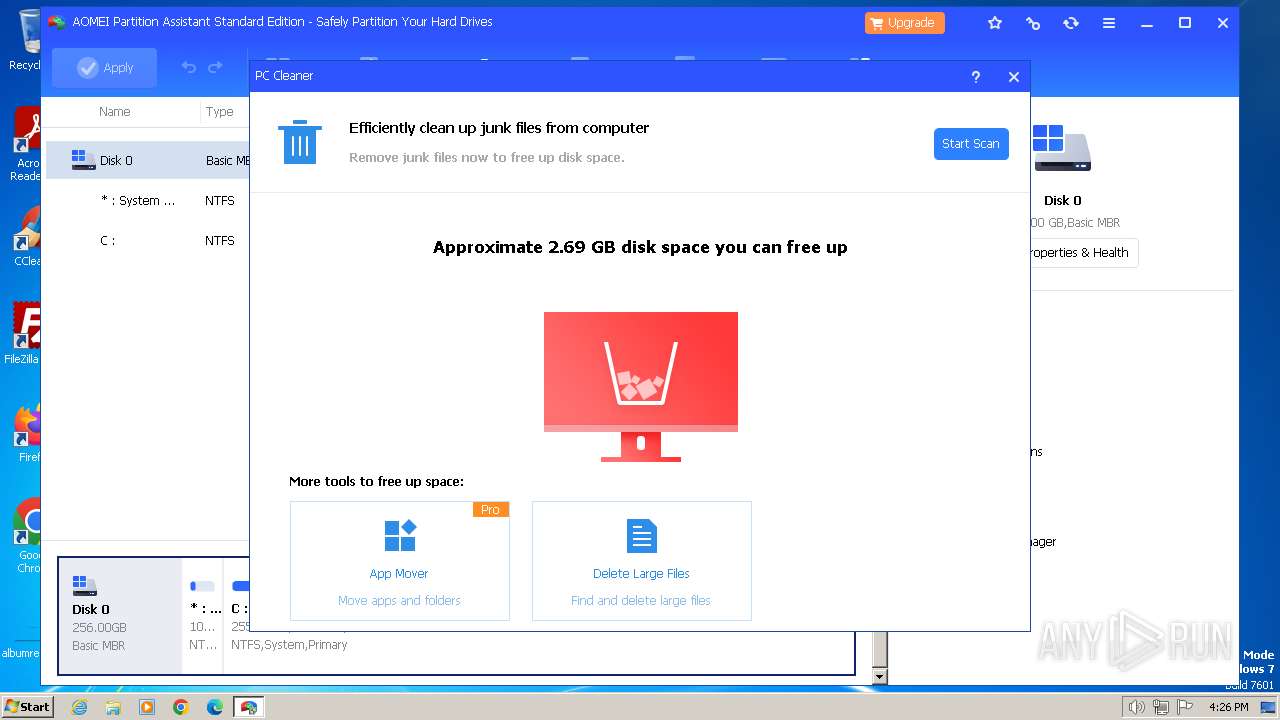1280x720 pixels.
Task: Click the red monitor trash illustration
Action: (641, 386)
